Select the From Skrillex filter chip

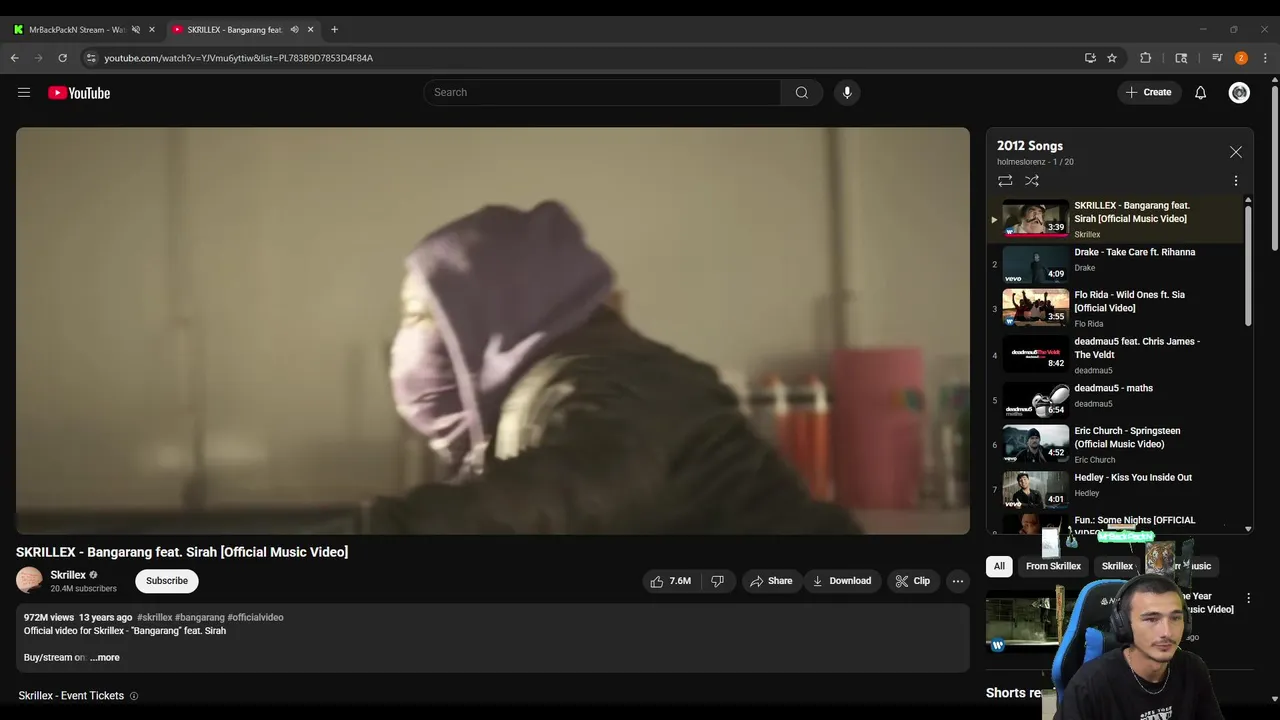[x=1053, y=566]
